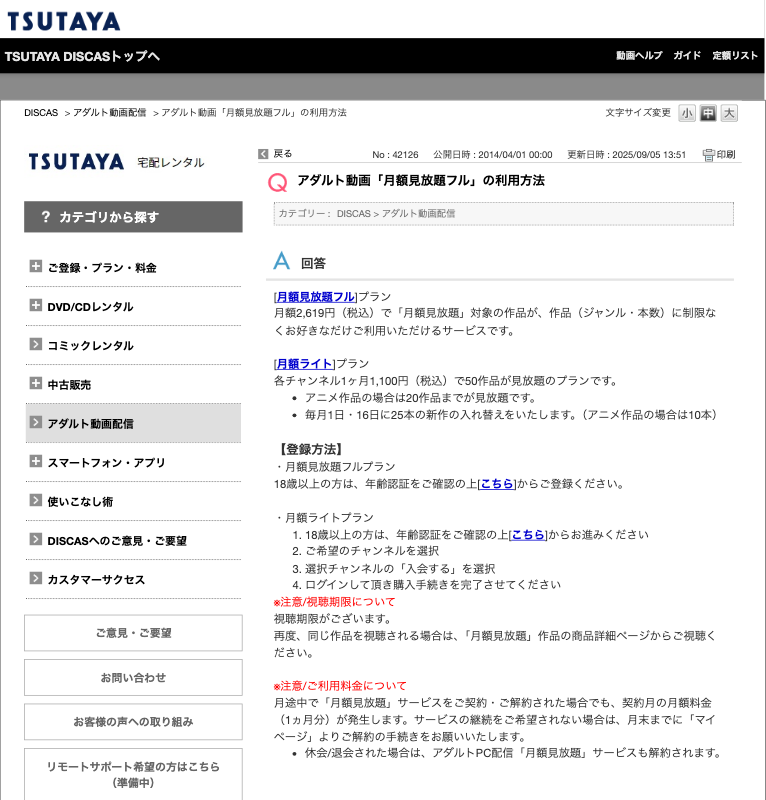Click the No : 42126 article number
The image size is (766, 800).
(x=395, y=155)
